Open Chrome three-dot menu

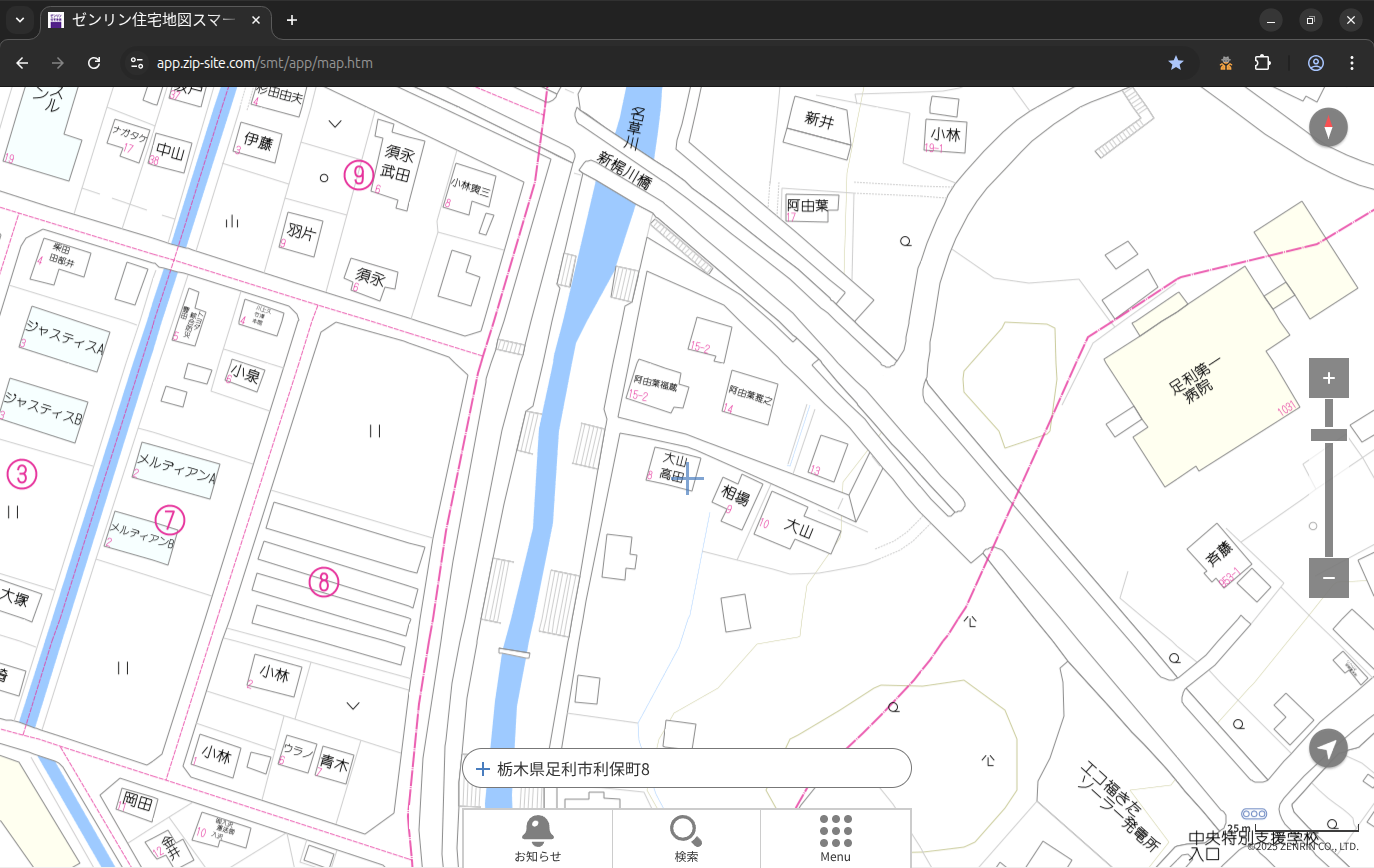click(1352, 63)
